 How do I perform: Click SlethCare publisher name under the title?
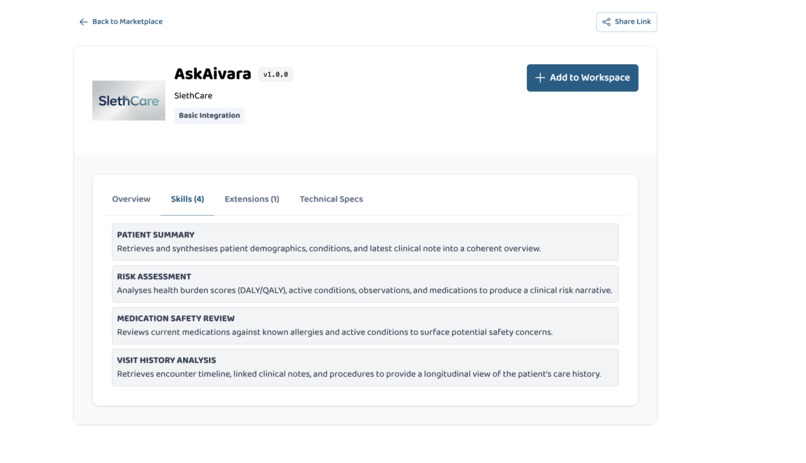[193, 96]
